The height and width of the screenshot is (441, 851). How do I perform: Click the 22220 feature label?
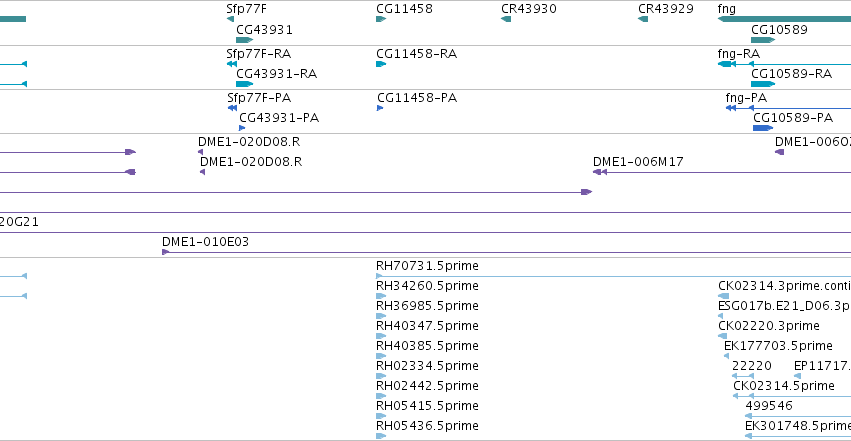pyautogui.click(x=752, y=366)
